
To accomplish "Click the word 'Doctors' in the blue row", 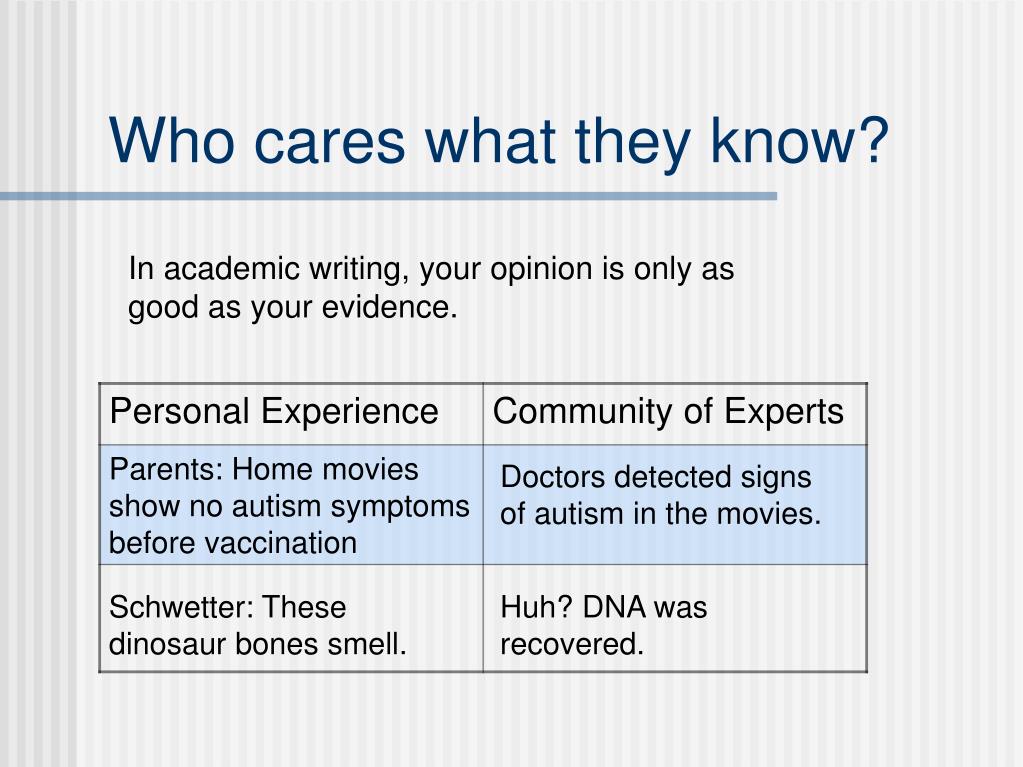I will click(553, 477).
